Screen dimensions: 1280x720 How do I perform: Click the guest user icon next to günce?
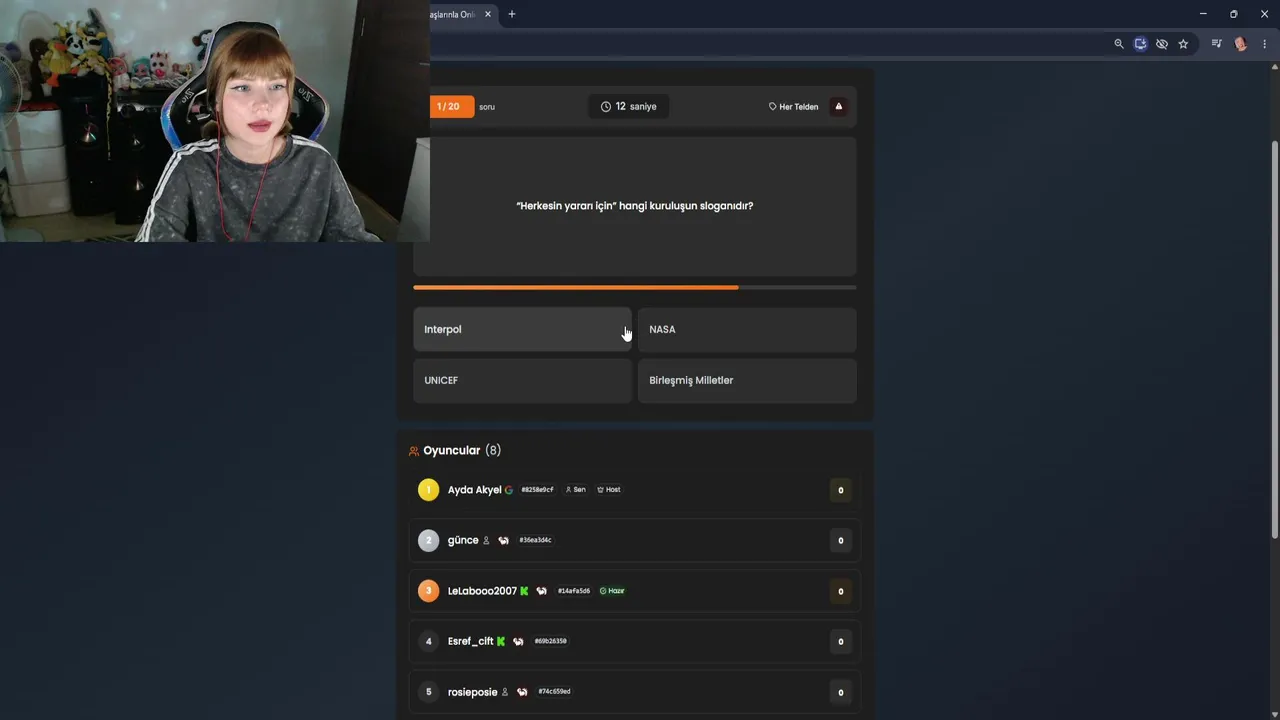(486, 540)
